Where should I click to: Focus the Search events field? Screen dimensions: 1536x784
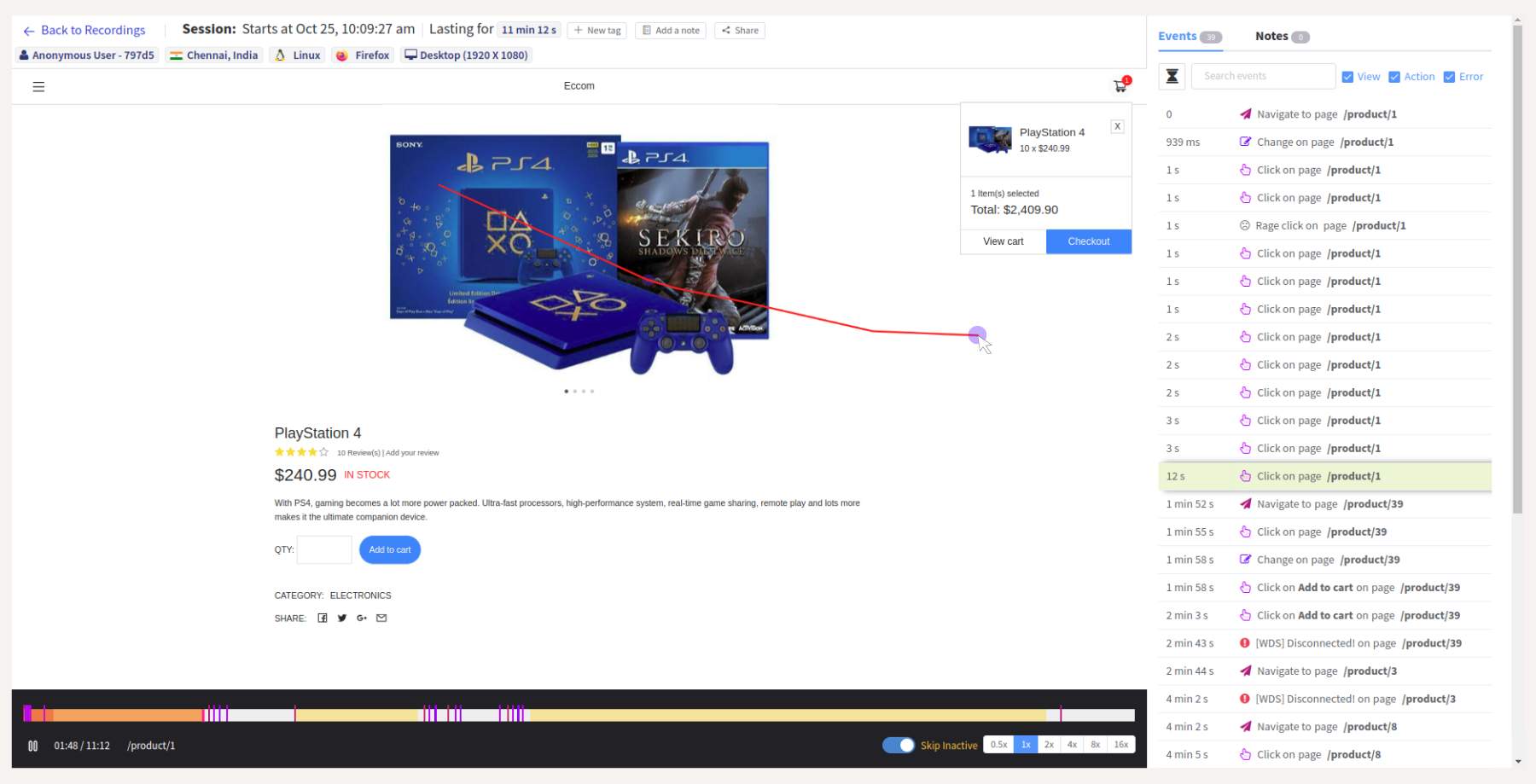pyautogui.click(x=1263, y=76)
